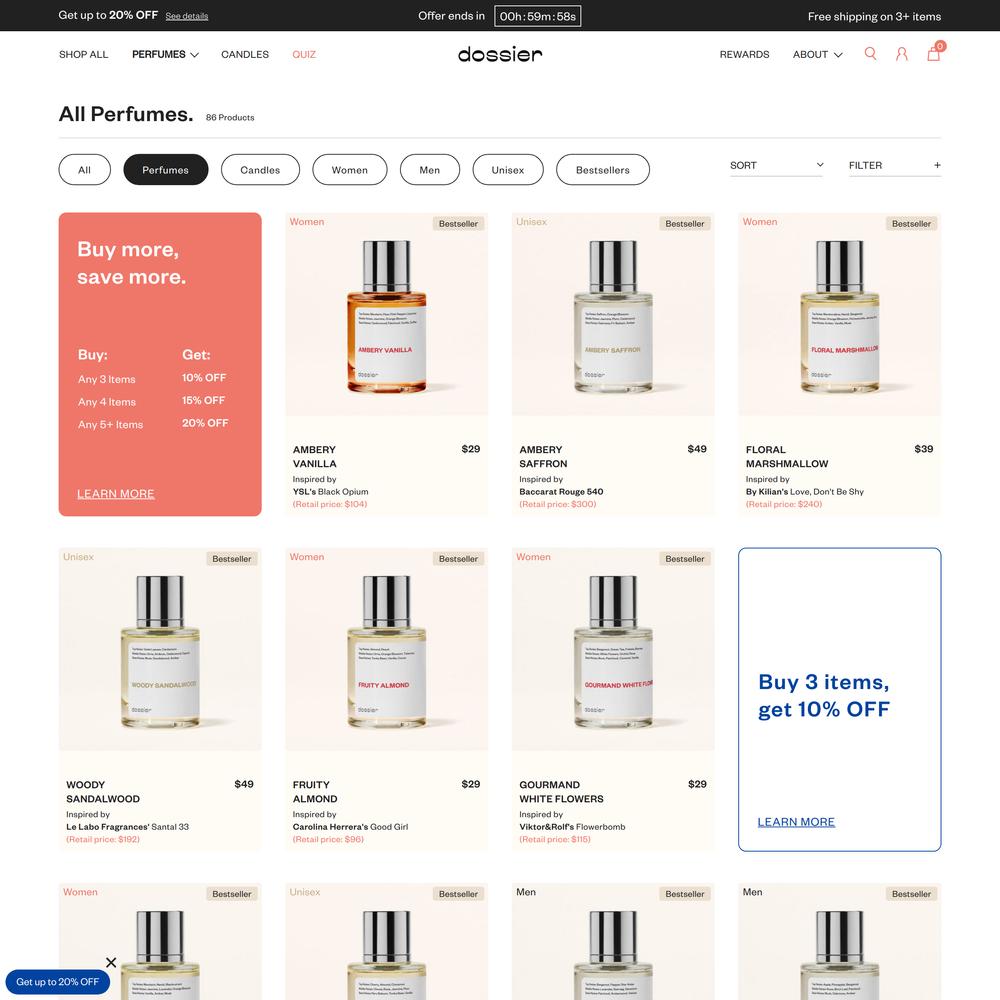Open the Ambery Vanilla bottle image
This screenshot has height=1000, width=1000.
point(386,314)
